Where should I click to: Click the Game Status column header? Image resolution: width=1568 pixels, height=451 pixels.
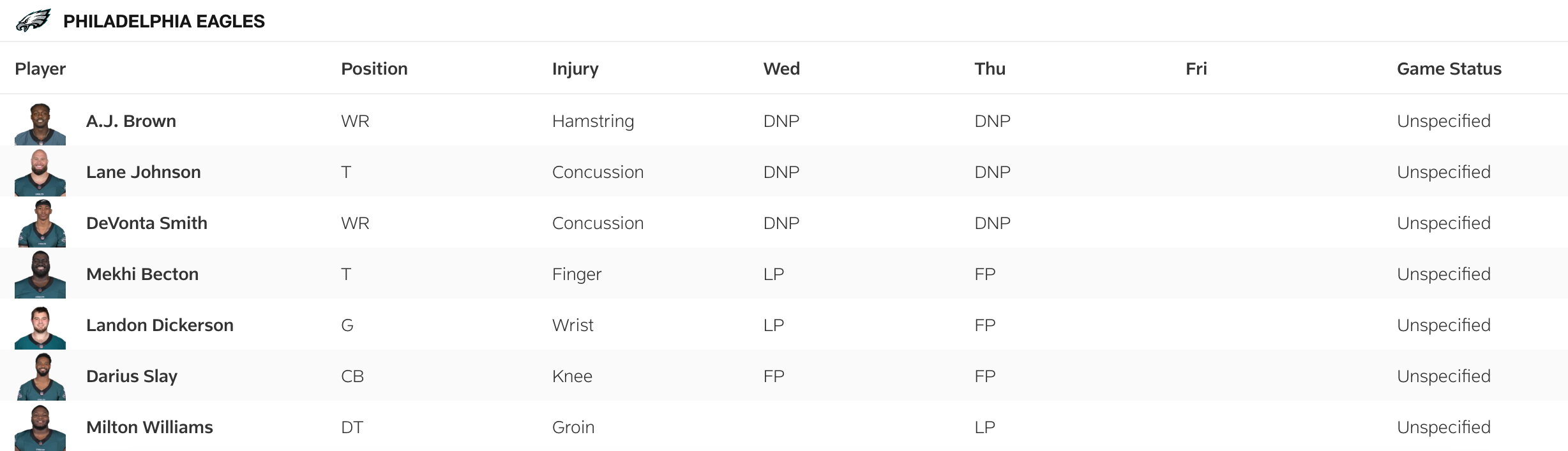1449,69
